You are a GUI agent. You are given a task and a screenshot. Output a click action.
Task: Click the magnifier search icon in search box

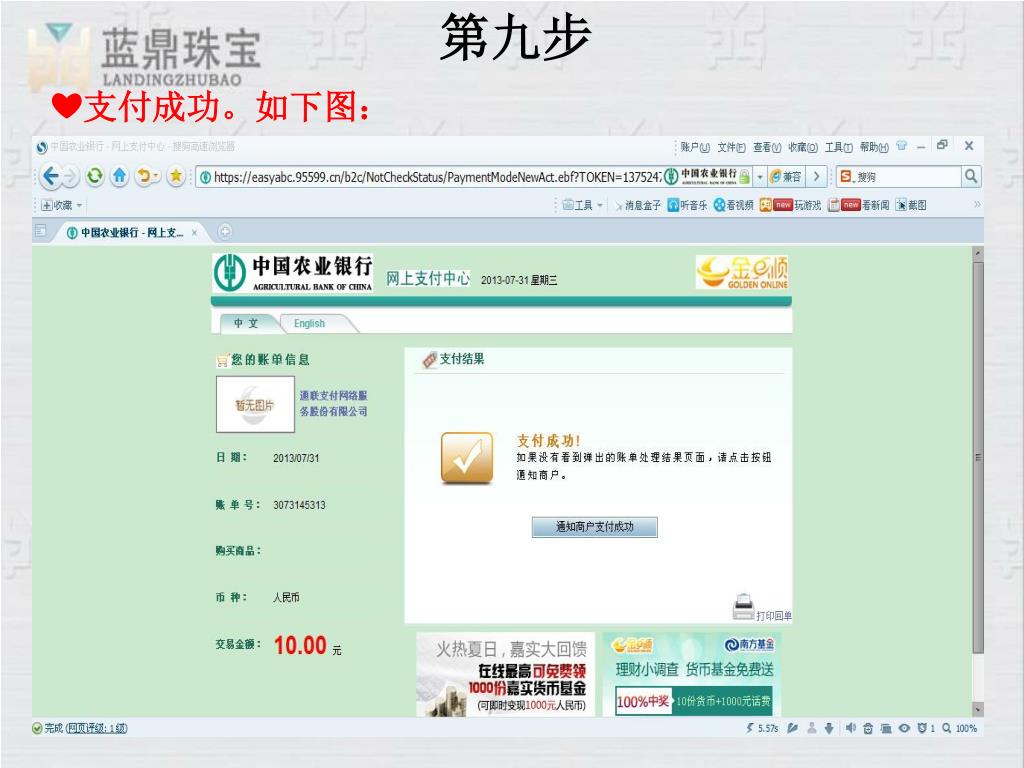point(970,176)
